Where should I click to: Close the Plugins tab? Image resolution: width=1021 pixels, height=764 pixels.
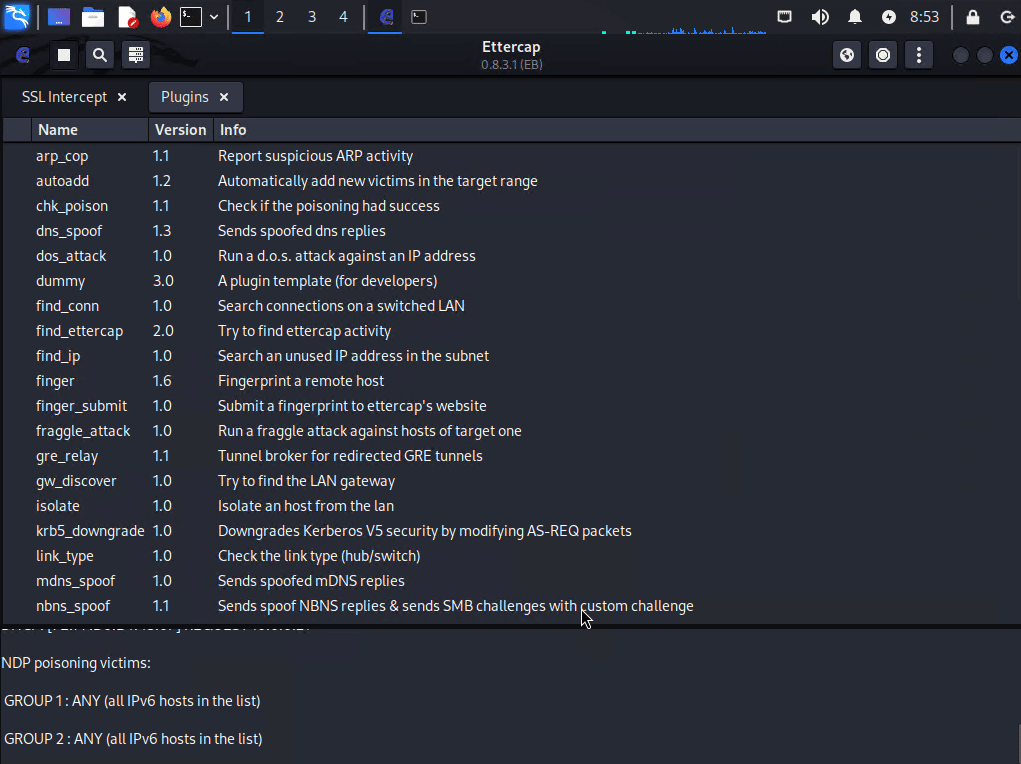coord(224,97)
